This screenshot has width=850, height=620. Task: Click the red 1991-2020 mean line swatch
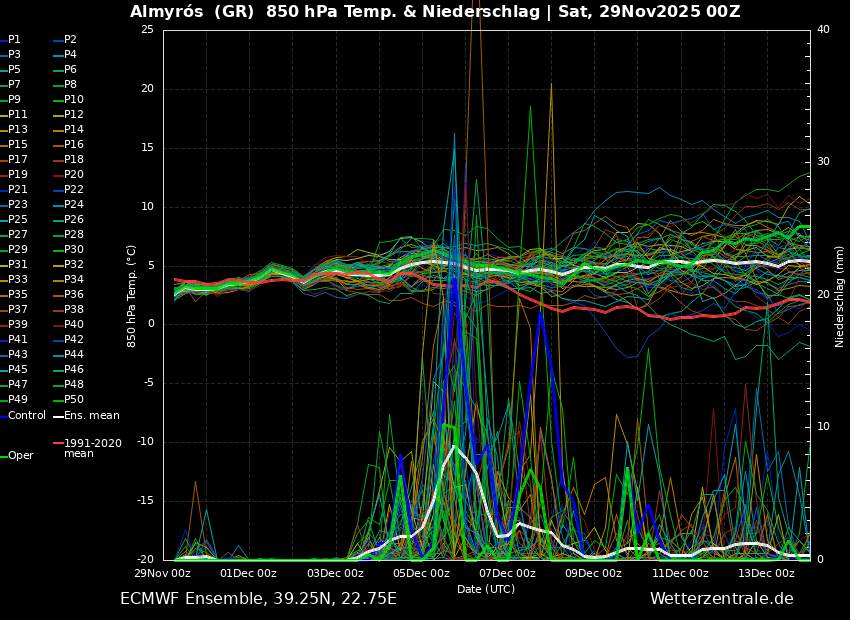click(58, 443)
